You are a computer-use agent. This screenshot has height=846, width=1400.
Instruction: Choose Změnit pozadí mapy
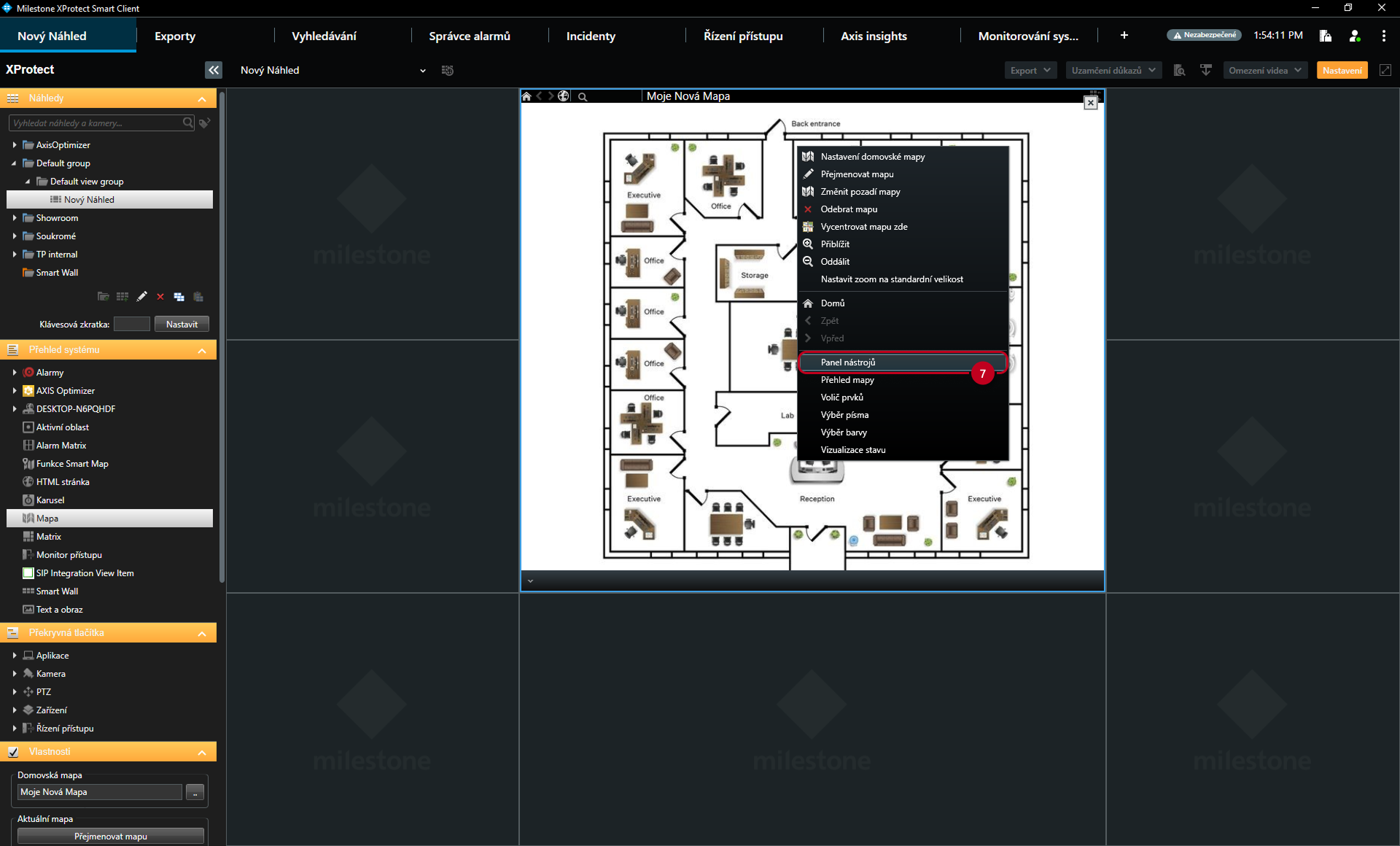[x=903, y=191]
